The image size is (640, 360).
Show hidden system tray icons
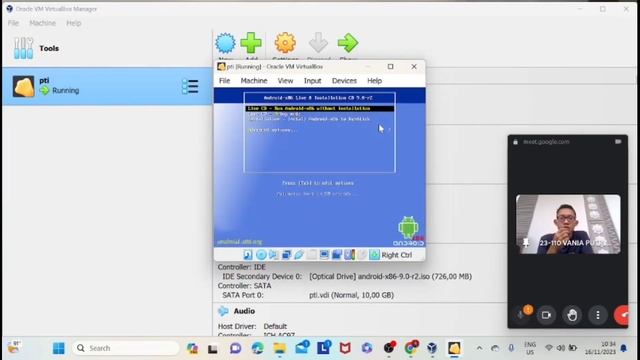[x=480, y=348]
